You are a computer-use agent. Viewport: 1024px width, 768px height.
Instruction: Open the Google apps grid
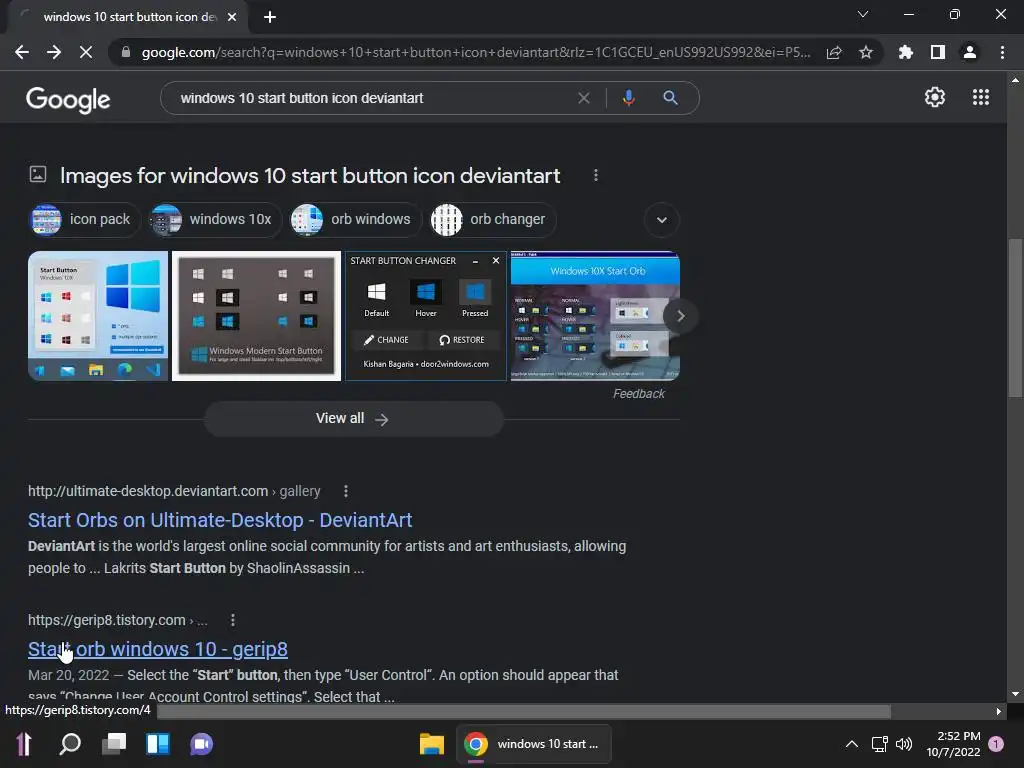[980, 97]
